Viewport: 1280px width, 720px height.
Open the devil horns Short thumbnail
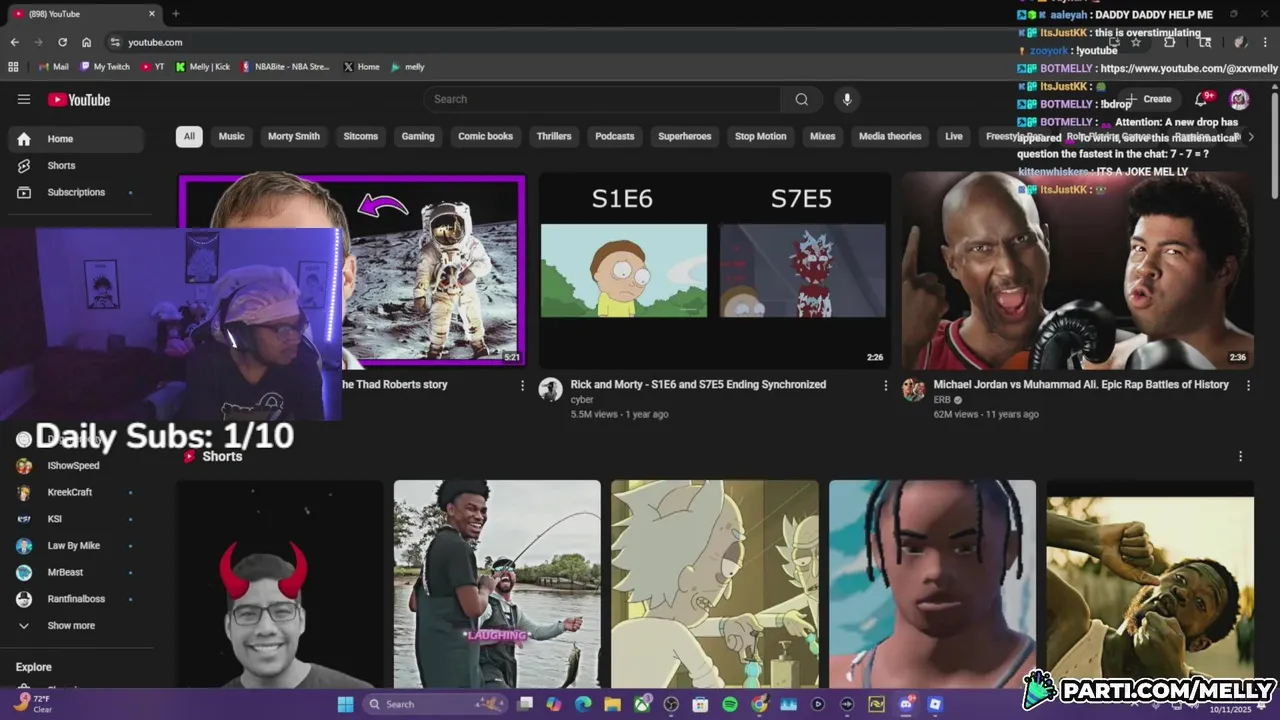click(280, 584)
